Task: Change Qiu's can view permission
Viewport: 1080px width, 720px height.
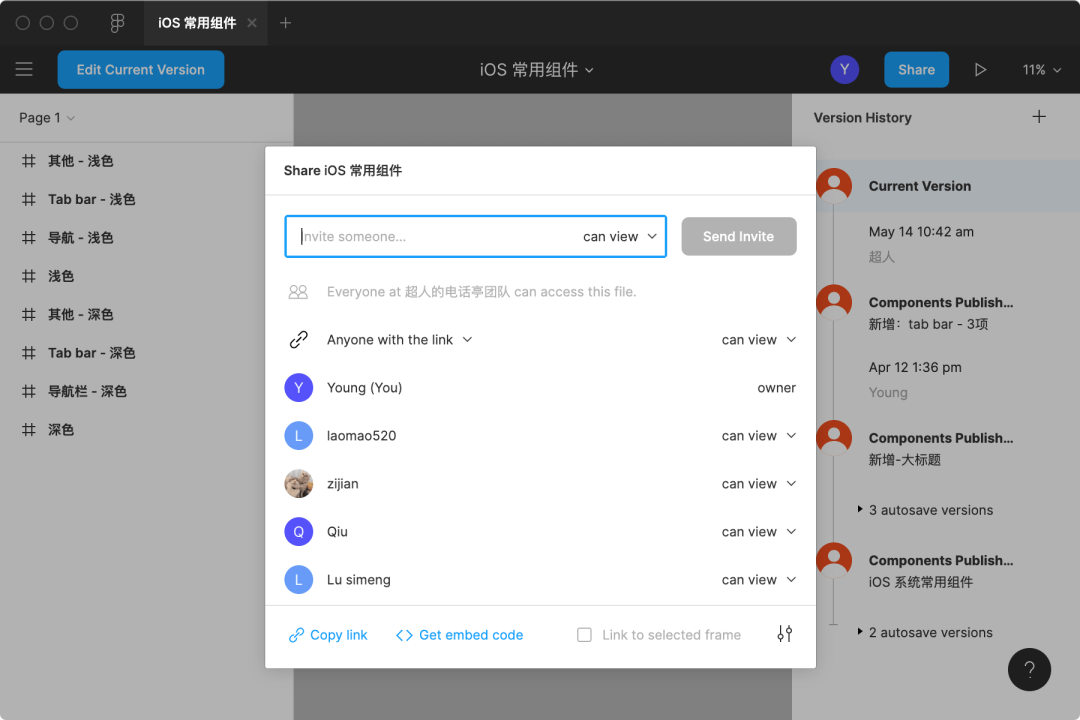Action: [759, 532]
